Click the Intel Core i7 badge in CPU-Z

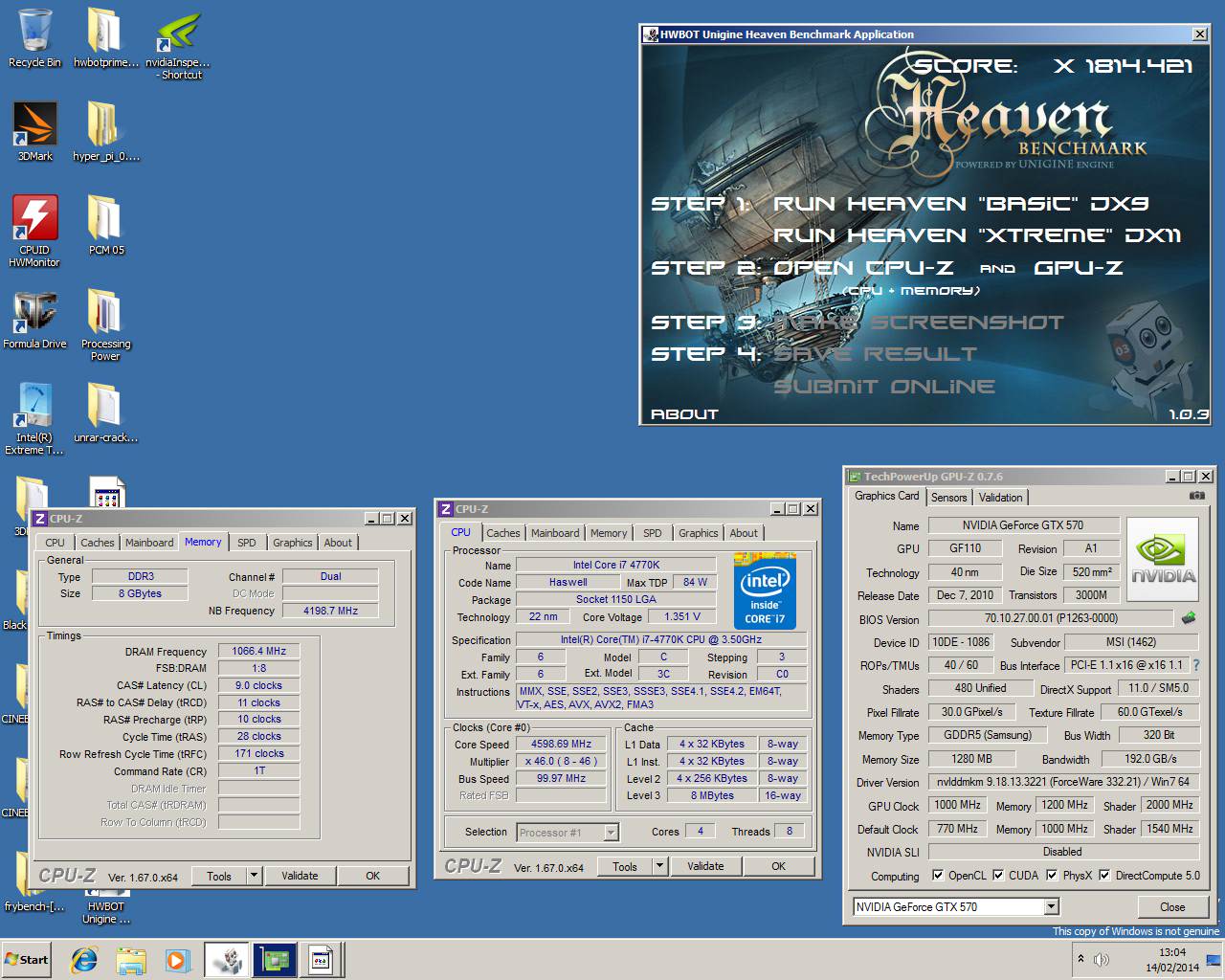[765, 590]
